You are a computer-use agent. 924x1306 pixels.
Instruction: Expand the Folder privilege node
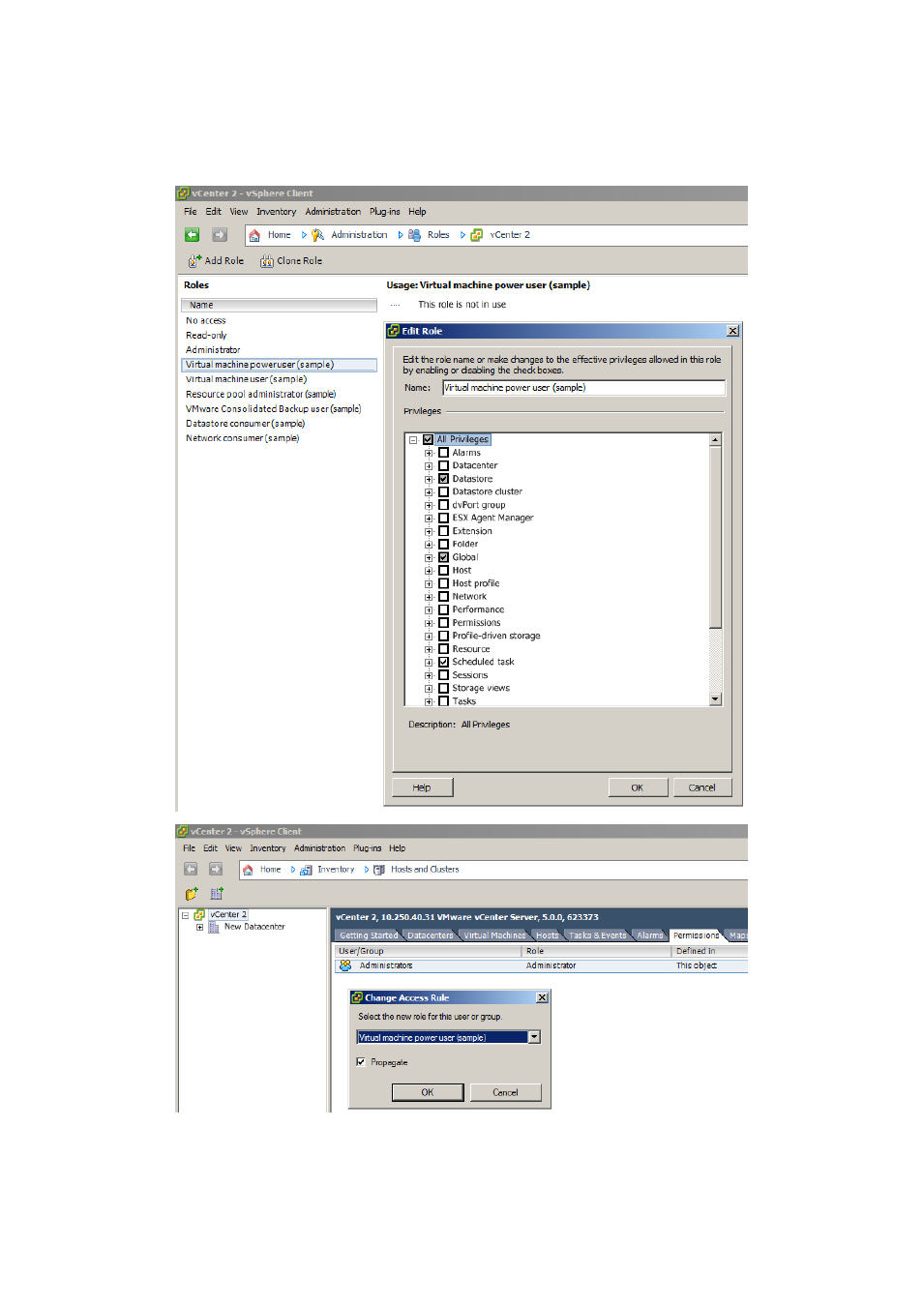(429, 545)
